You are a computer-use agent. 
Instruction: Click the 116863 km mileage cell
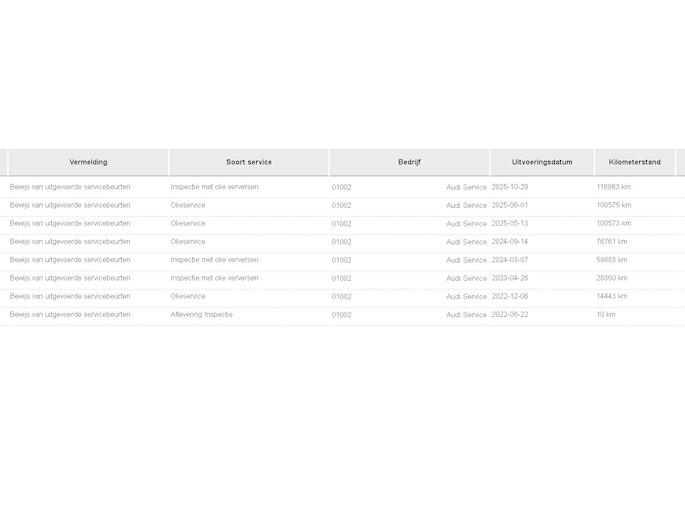(613, 187)
